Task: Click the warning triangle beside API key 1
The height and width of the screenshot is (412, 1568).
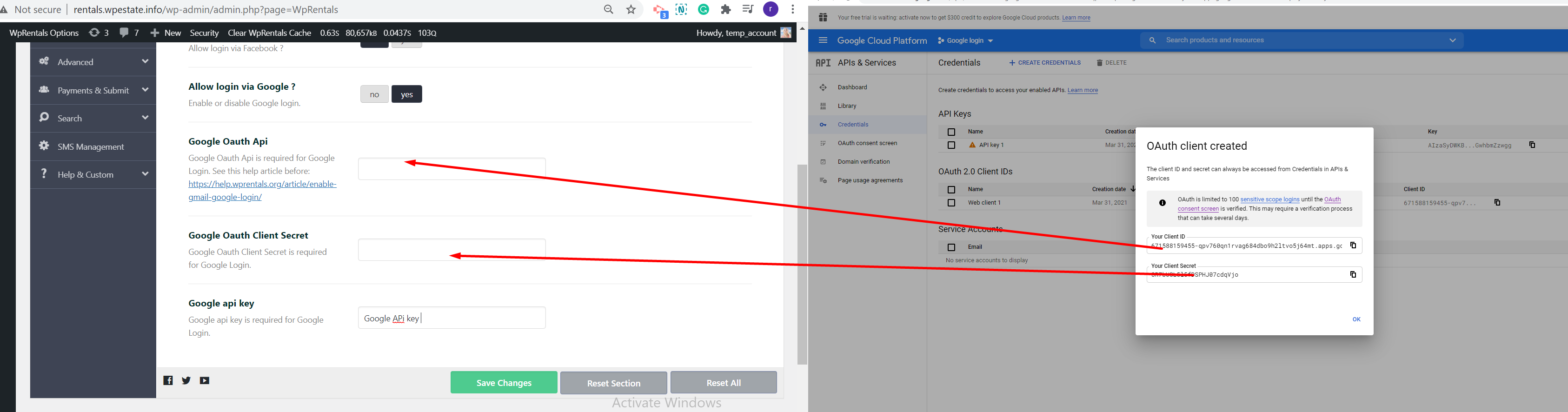Action: [x=972, y=145]
